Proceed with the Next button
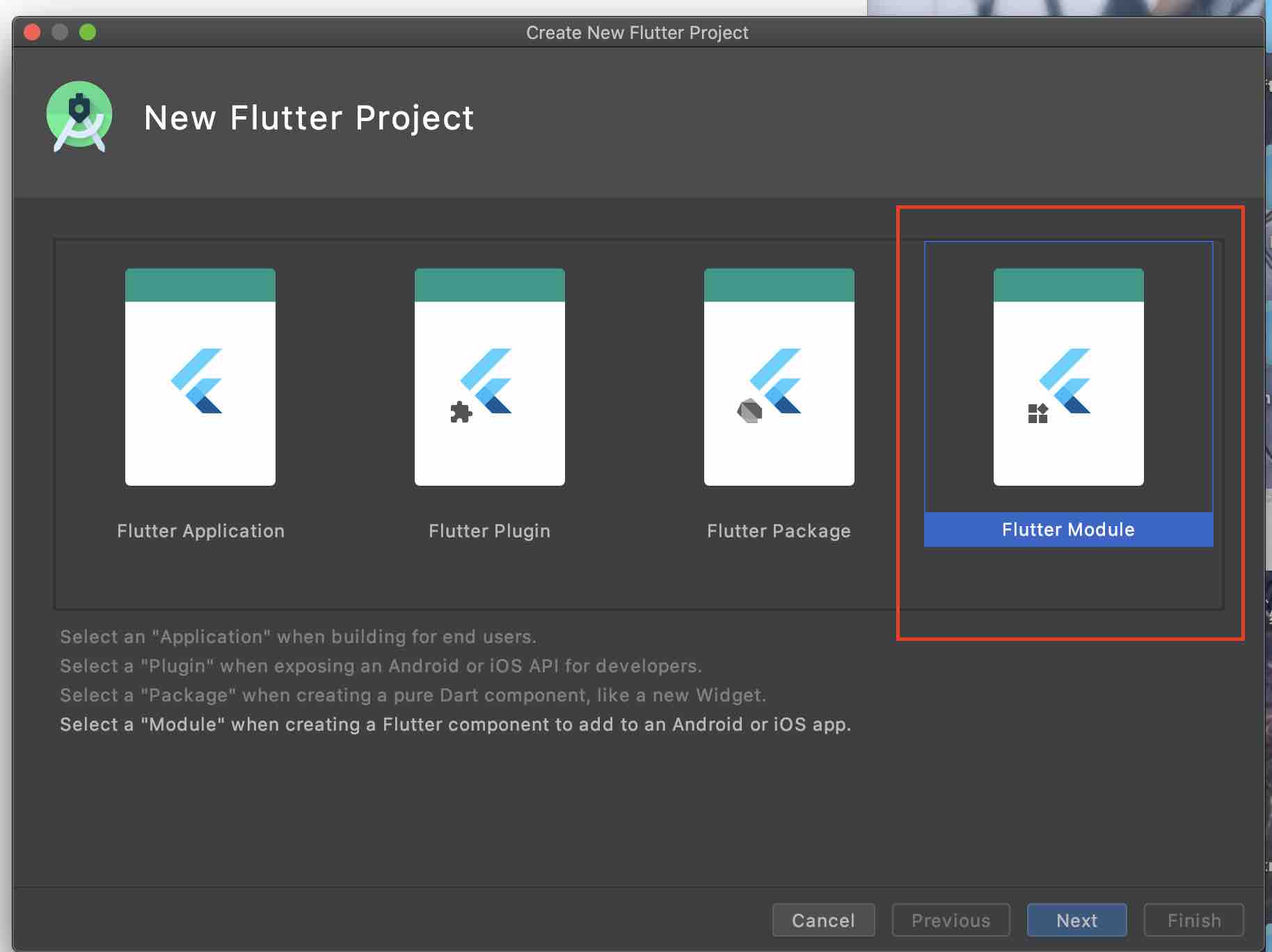Viewport: 1272px width, 952px height. coord(1077,920)
